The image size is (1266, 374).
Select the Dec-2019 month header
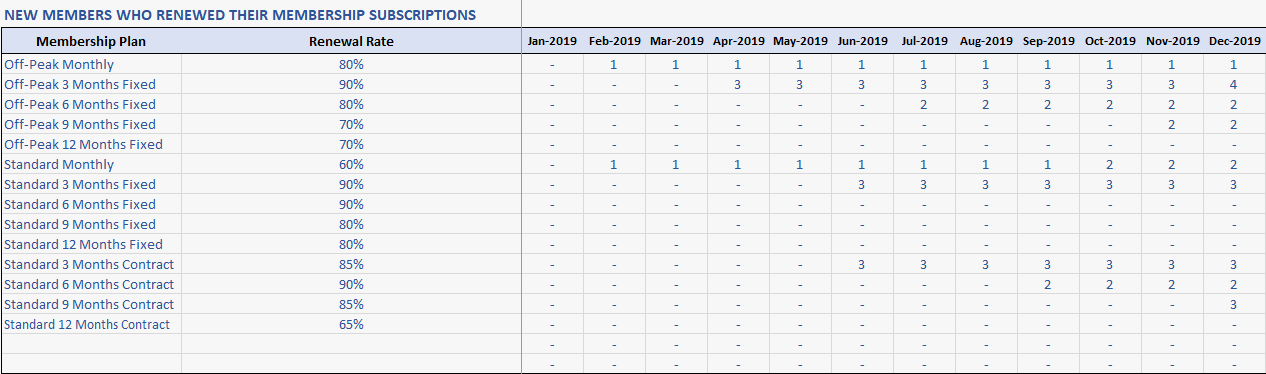point(1234,41)
